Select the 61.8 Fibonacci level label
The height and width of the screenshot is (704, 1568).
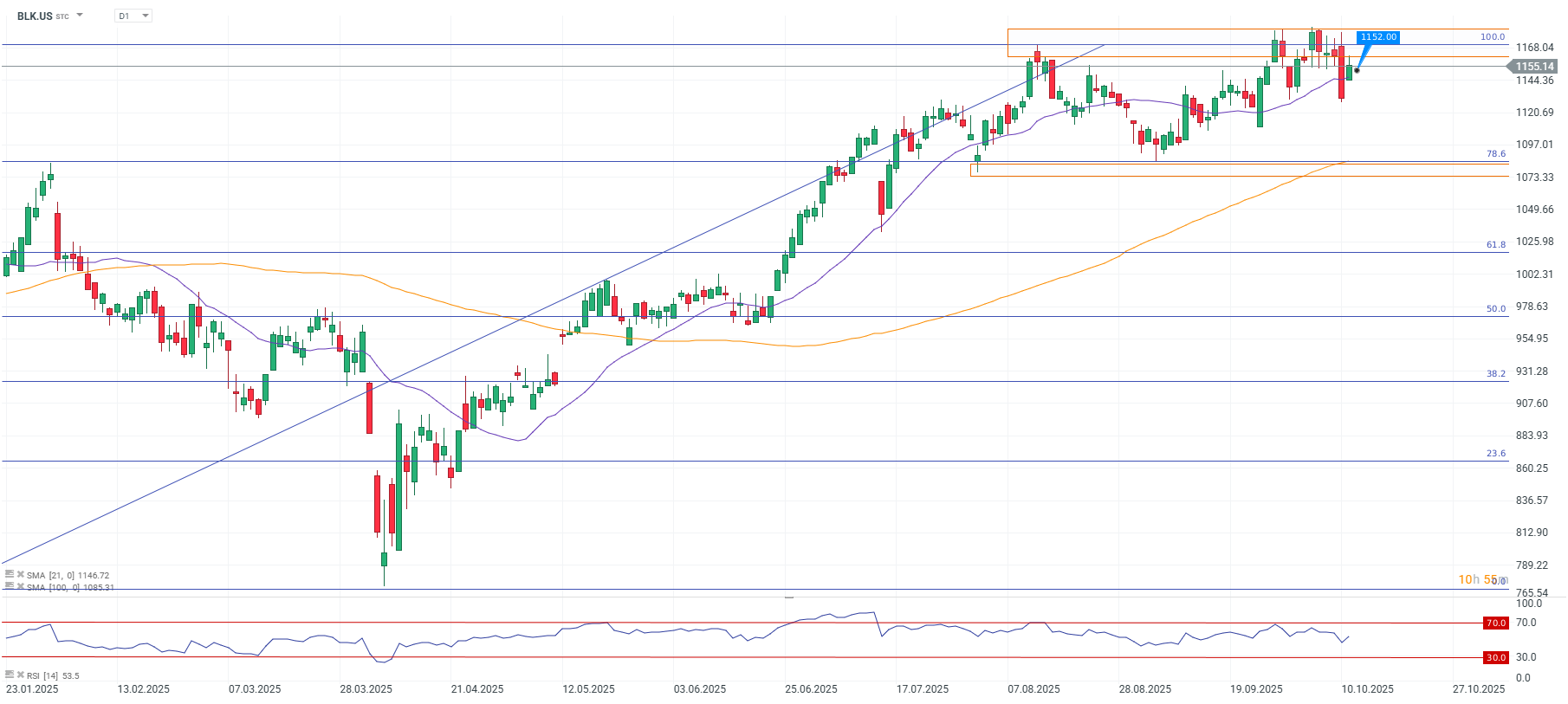(1496, 245)
